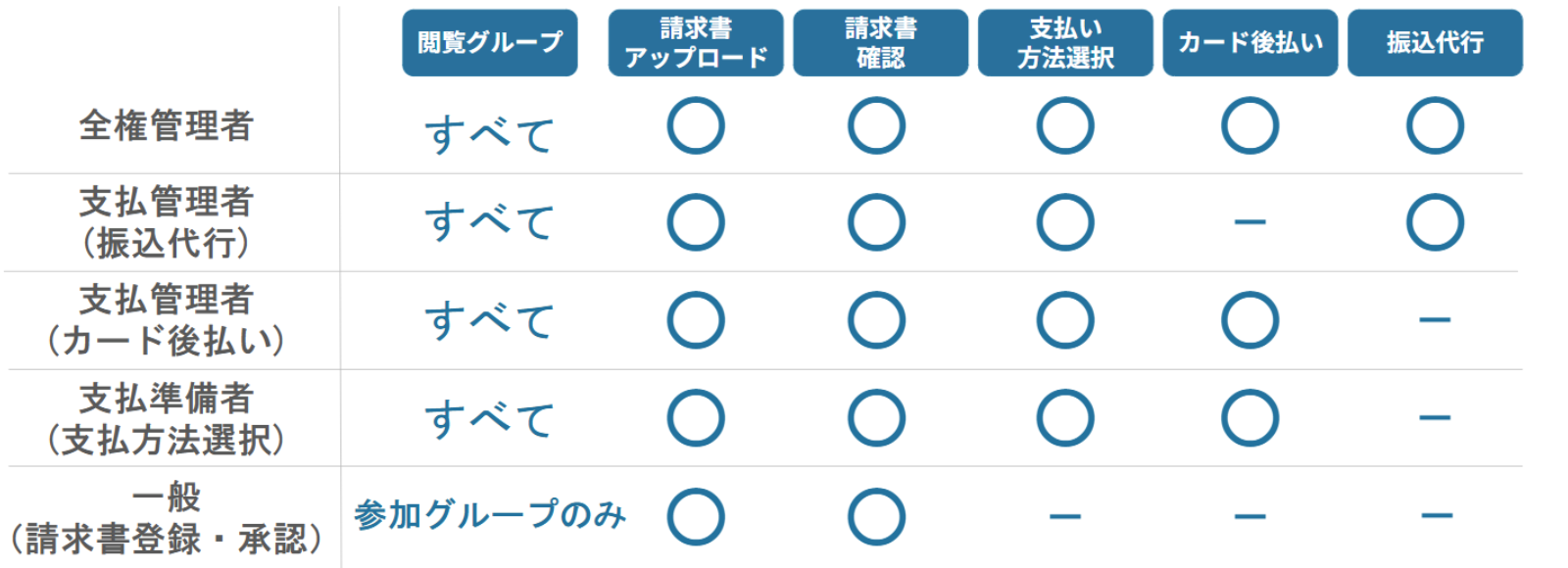
Task: Select the 請求書確認 column header
Action: 880,43
